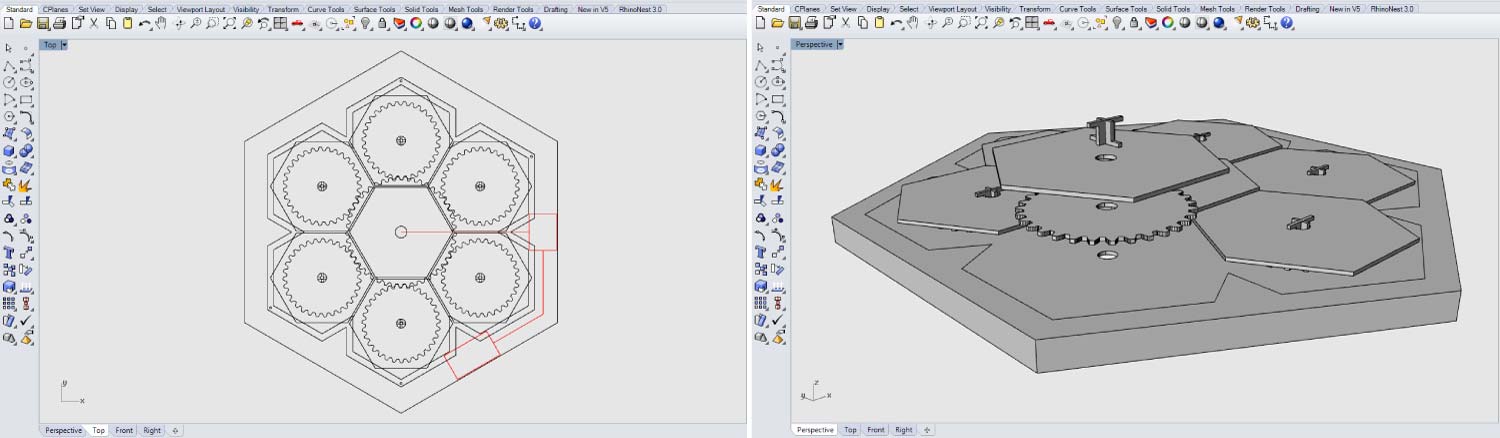Click Cut scissors icon in left window
Viewport: 1500px width, 438px height.
pyautogui.click(x=94, y=23)
